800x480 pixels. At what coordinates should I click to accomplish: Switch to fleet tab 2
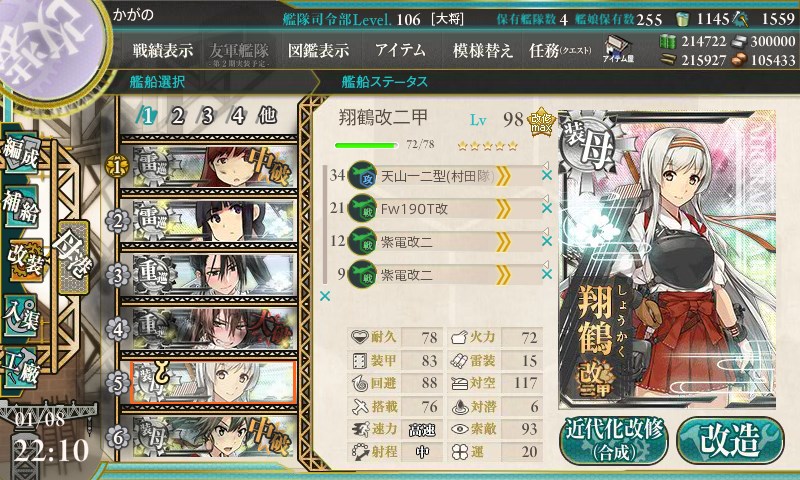pos(177,116)
